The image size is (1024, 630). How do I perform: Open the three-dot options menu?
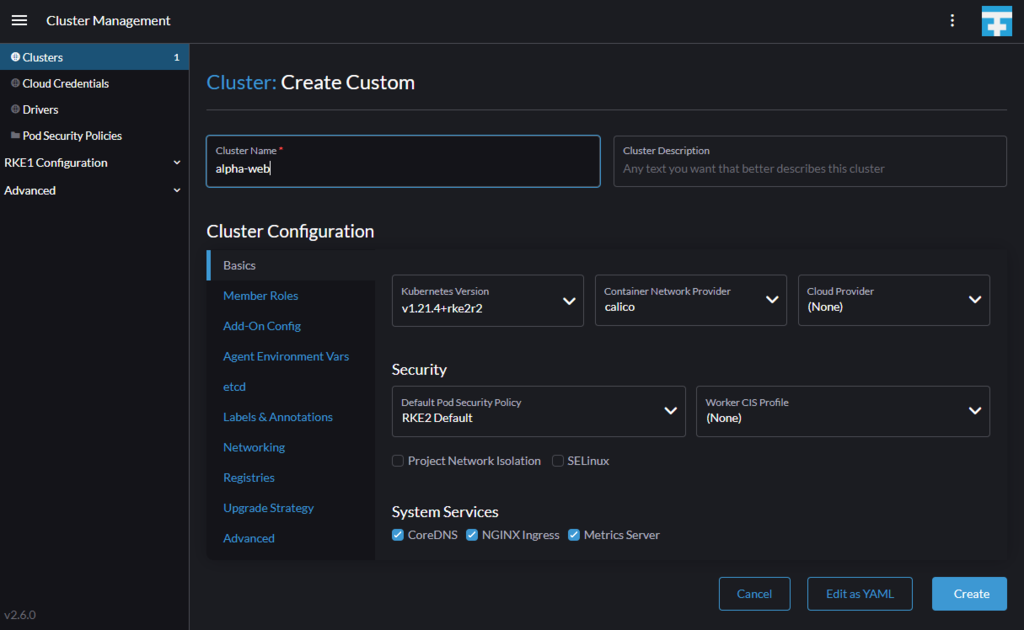[x=952, y=21]
